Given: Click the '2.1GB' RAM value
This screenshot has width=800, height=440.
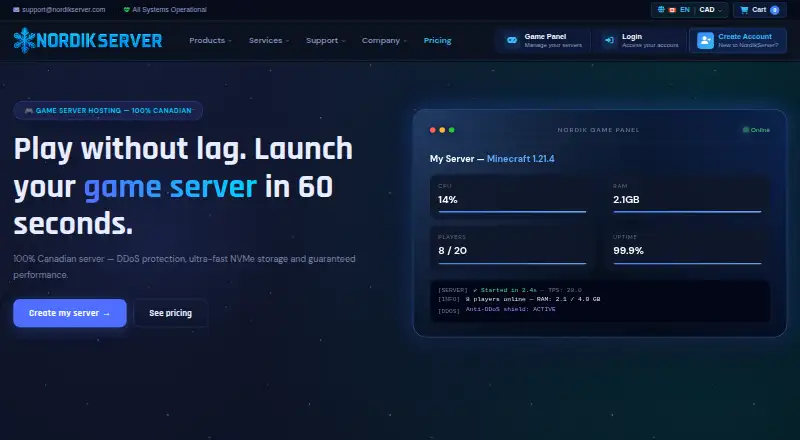Looking at the screenshot, I should tap(626, 200).
